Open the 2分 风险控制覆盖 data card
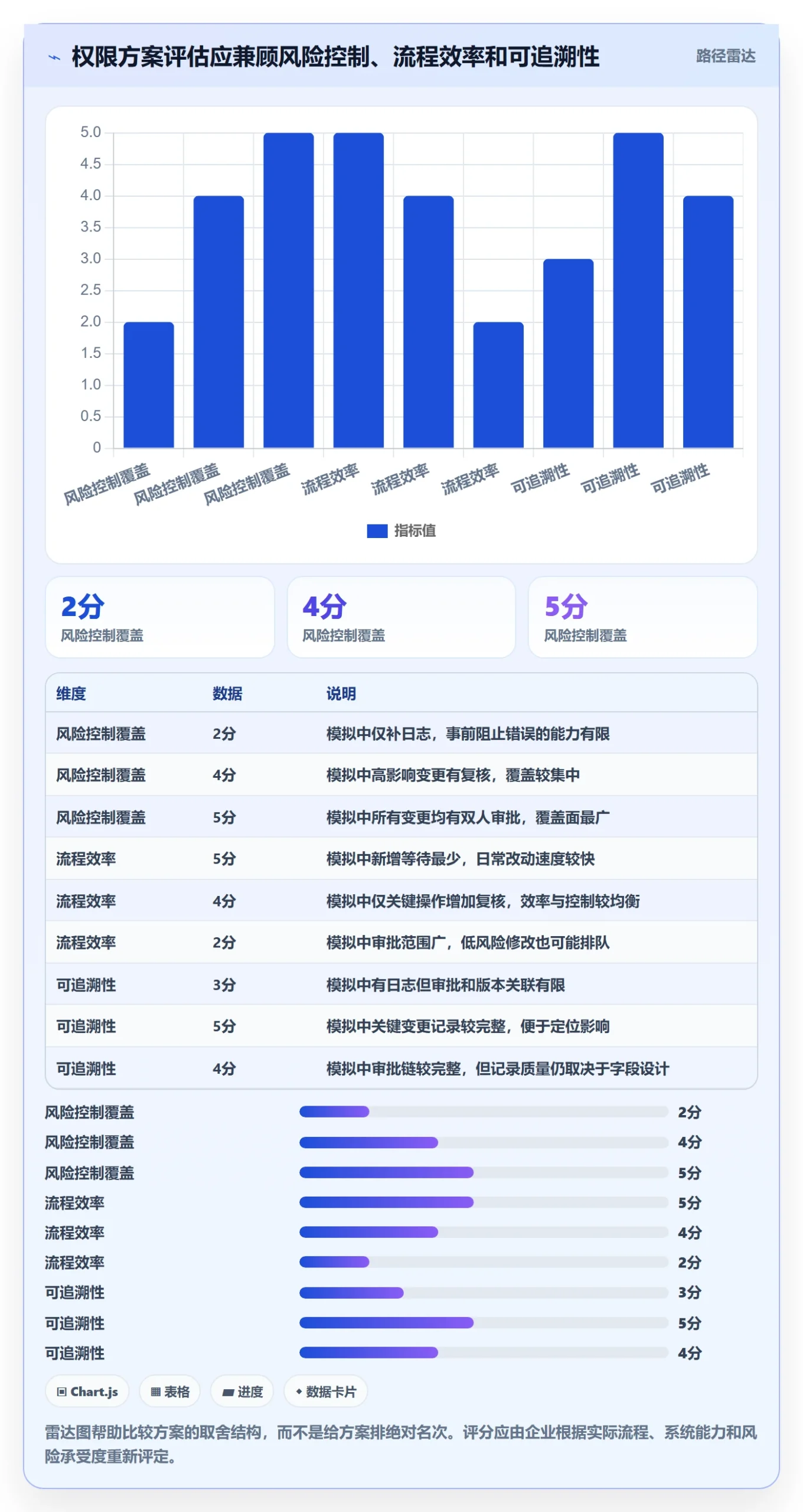Screen dimensions: 803x1512 [x=160, y=617]
